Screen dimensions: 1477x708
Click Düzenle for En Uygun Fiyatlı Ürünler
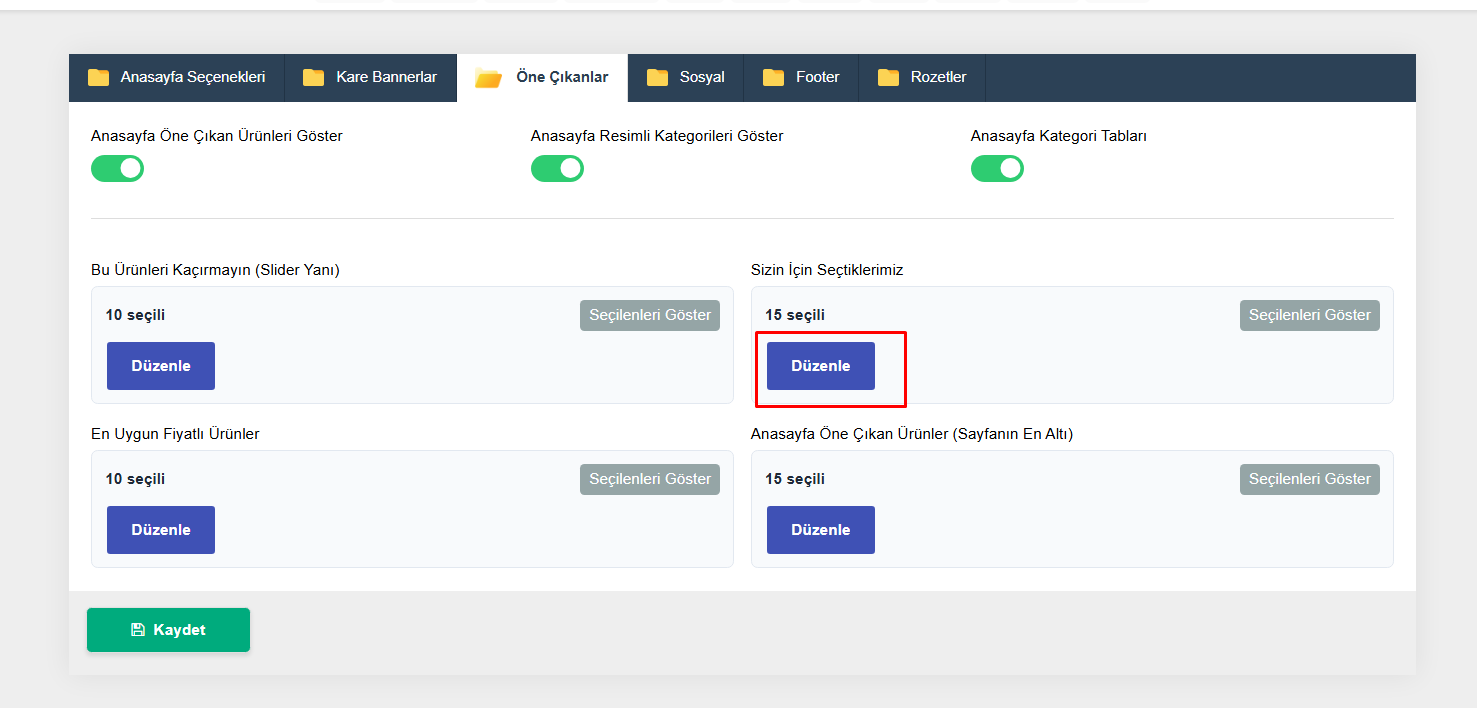coord(161,530)
